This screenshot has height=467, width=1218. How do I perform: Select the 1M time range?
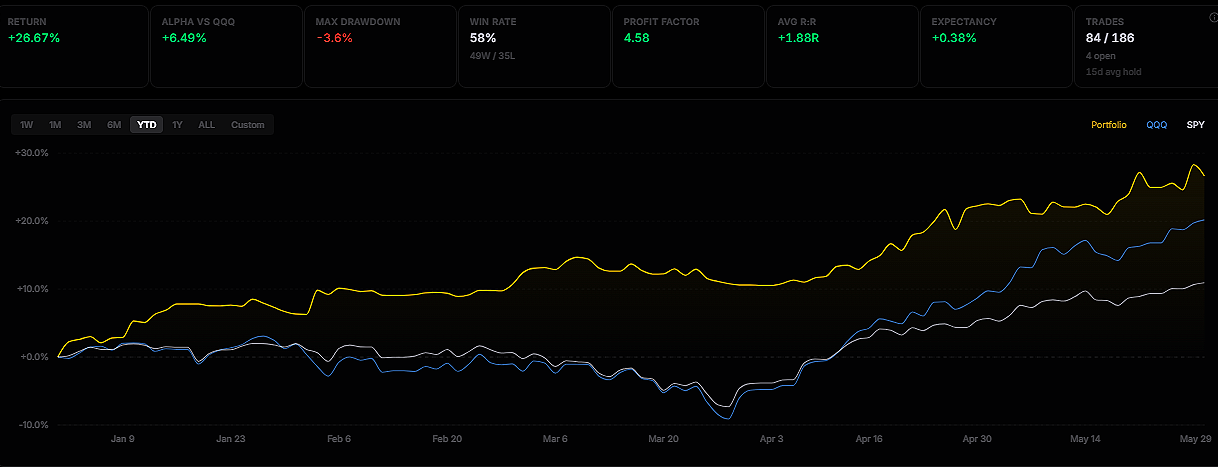point(55,125)
